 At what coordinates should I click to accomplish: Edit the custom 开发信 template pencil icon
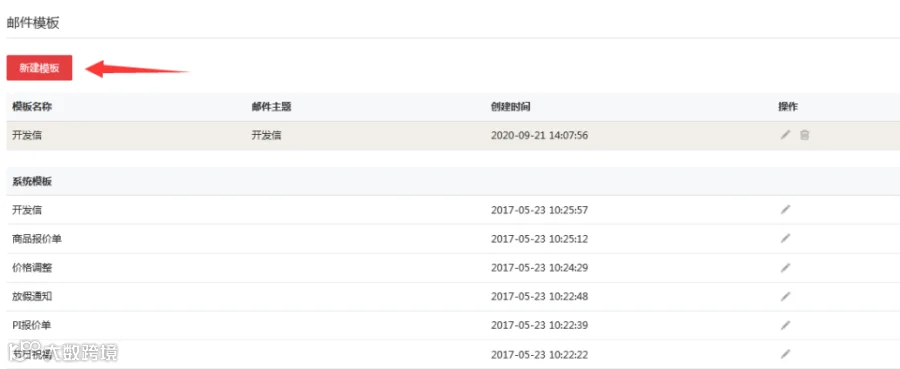pos(785,135)
